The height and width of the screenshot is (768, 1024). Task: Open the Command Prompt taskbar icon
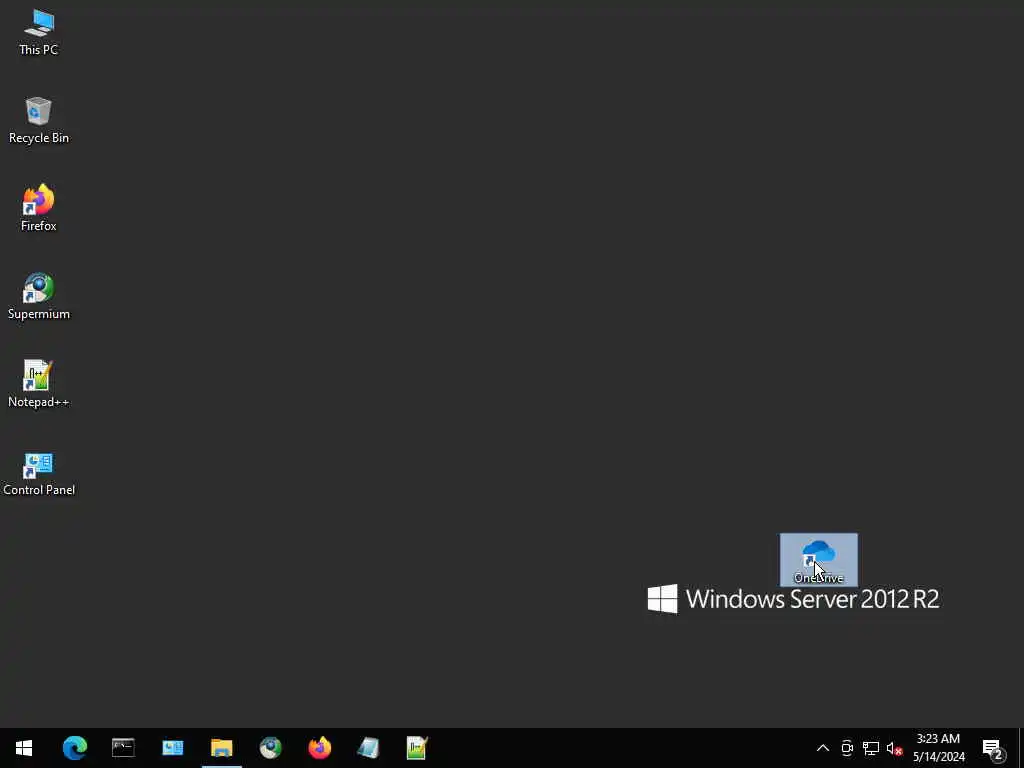pos(123,748)
